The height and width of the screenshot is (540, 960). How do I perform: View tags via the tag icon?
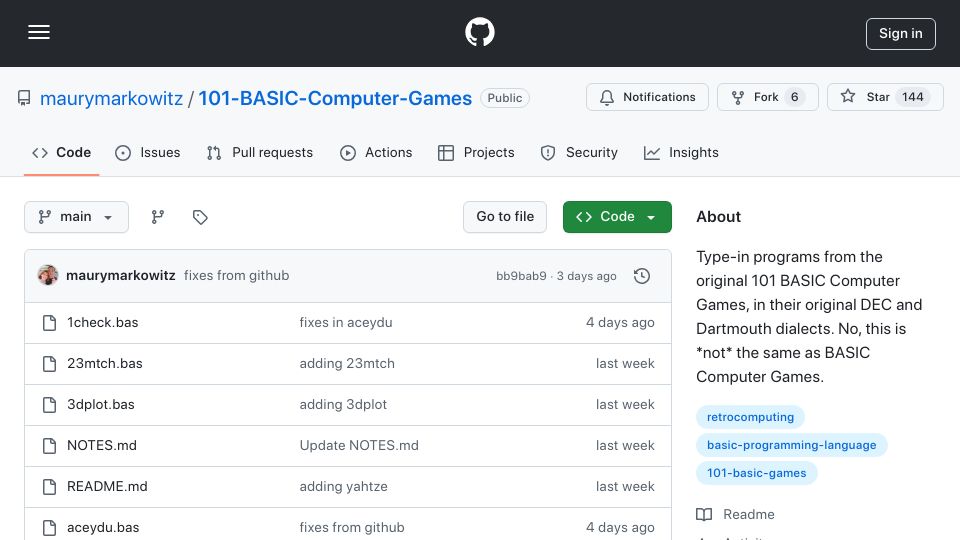click(x=200, y=217)
